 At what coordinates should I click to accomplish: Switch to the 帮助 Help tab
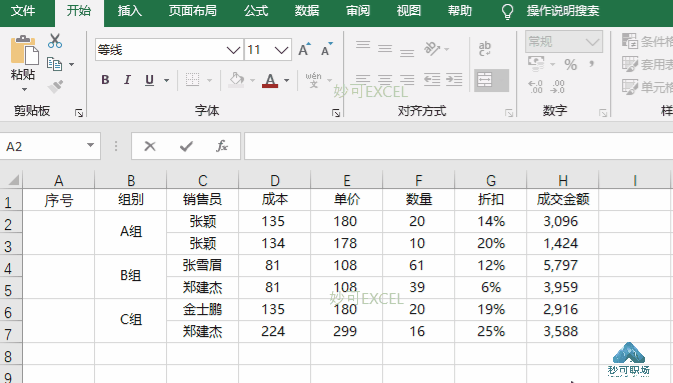pos(460,11)
